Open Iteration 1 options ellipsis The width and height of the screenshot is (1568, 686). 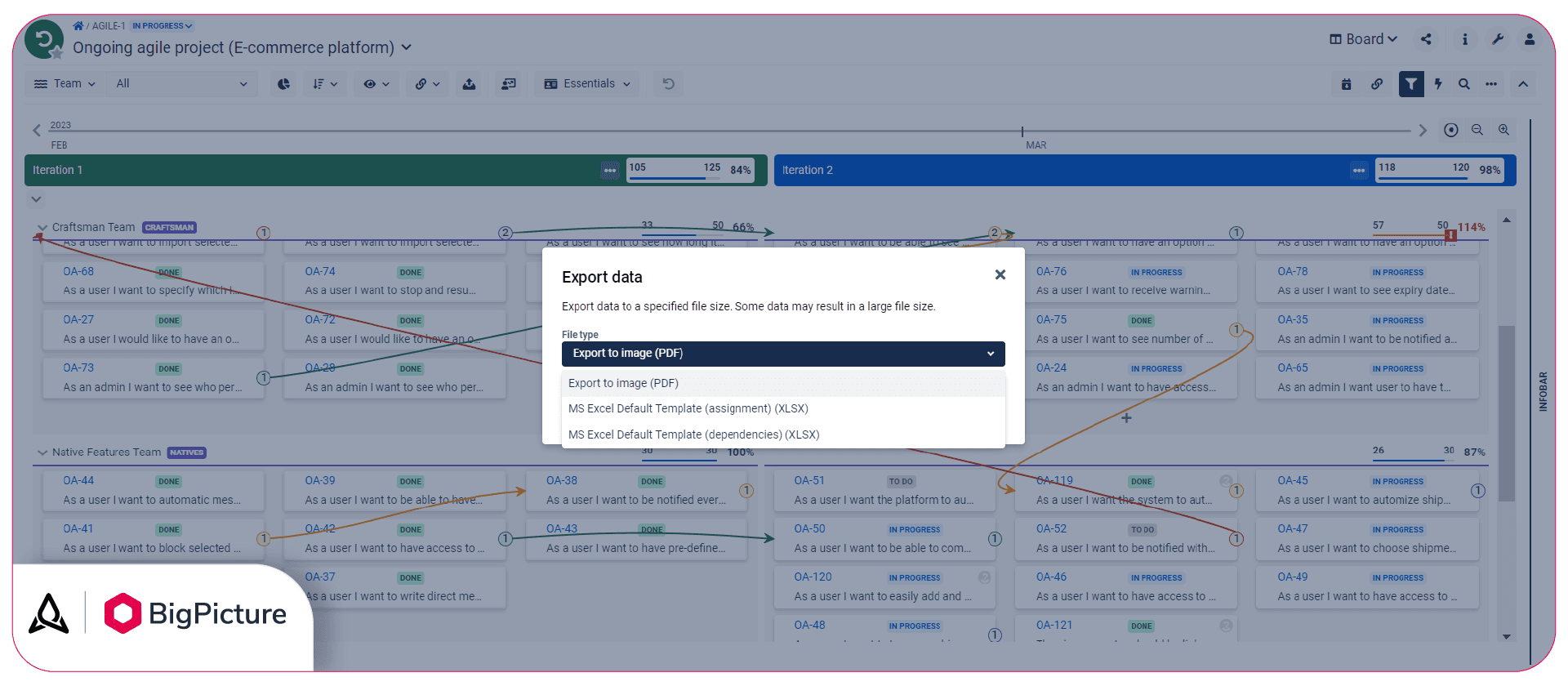[x=610, y=170]
